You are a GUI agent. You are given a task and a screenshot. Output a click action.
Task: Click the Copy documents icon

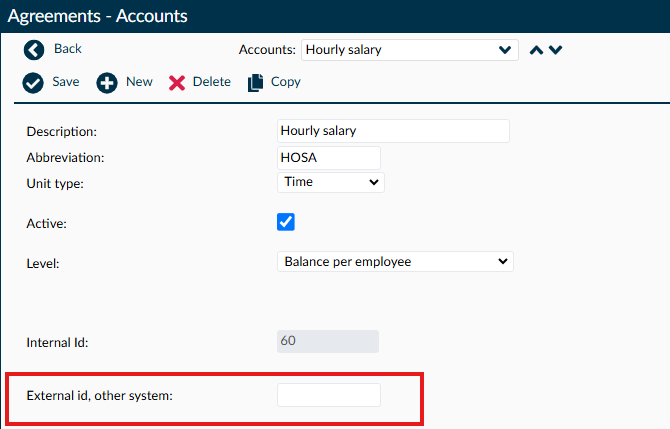coord(255,82)
